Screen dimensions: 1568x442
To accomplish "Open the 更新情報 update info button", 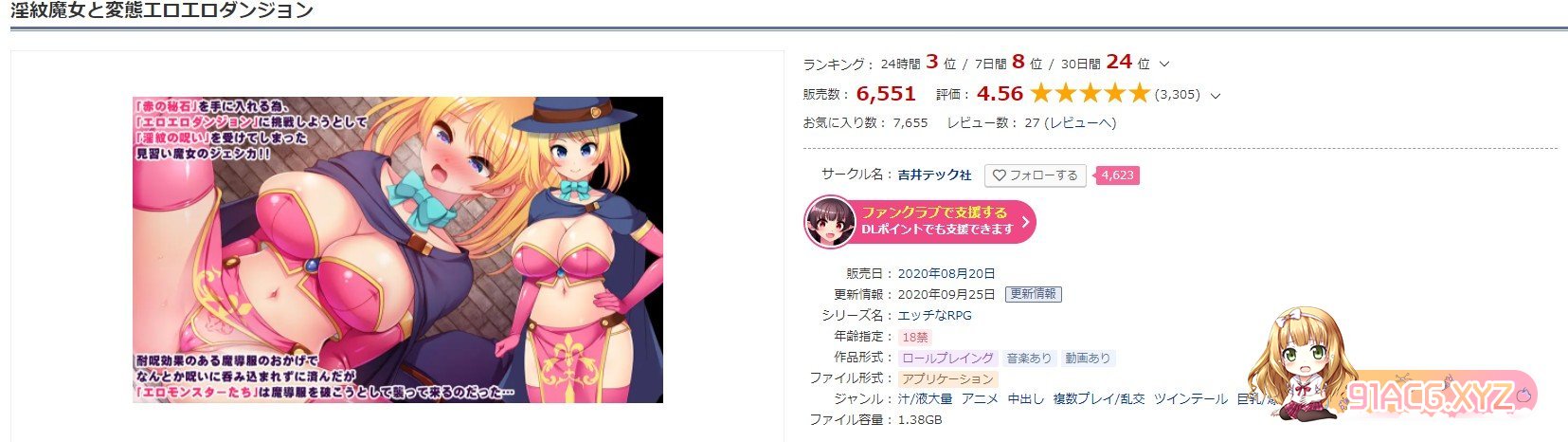I will (x=1033, y=294).
